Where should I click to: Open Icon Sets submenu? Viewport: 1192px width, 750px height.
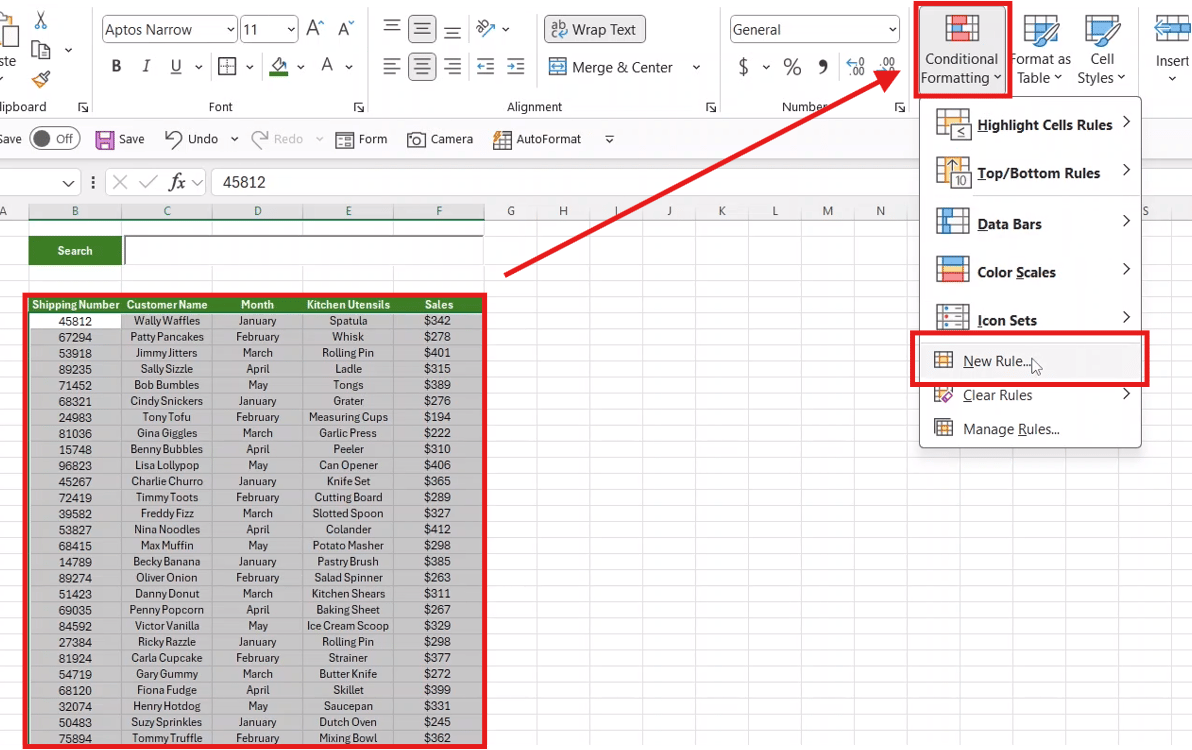1030,318
